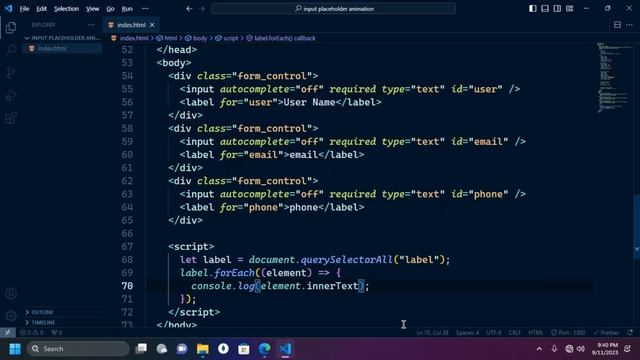Open the Search view in activity bar

pyautogui.click(x=11, y=50)
